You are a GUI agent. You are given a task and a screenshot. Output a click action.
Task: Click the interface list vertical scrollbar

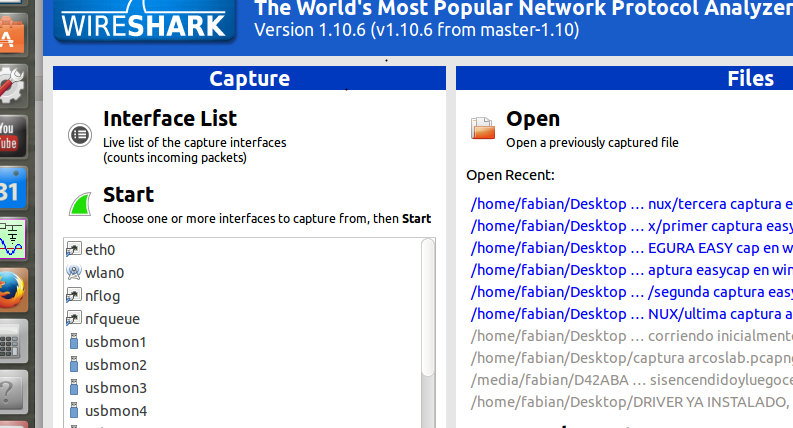(x=428, y=308)
